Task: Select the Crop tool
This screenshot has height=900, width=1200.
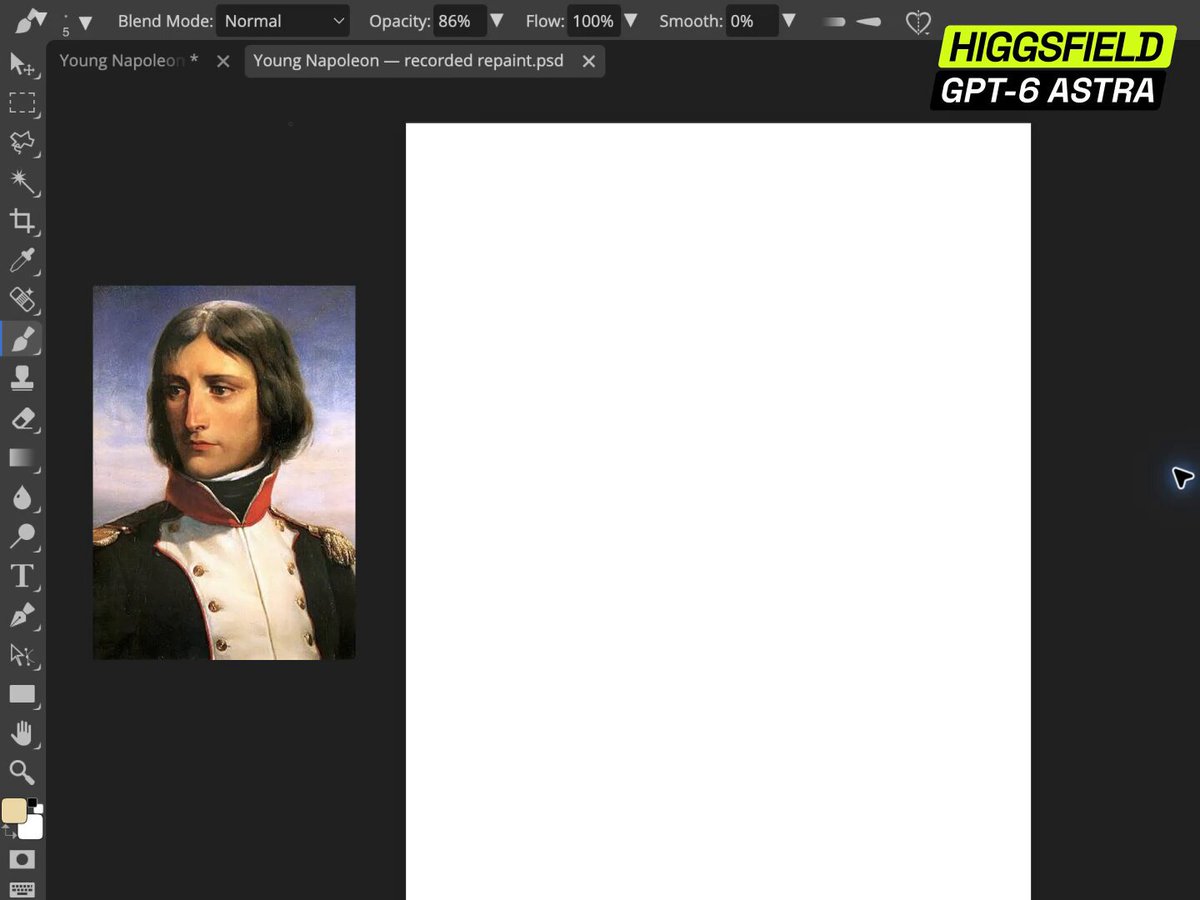Action: click(x=22, y=221)
